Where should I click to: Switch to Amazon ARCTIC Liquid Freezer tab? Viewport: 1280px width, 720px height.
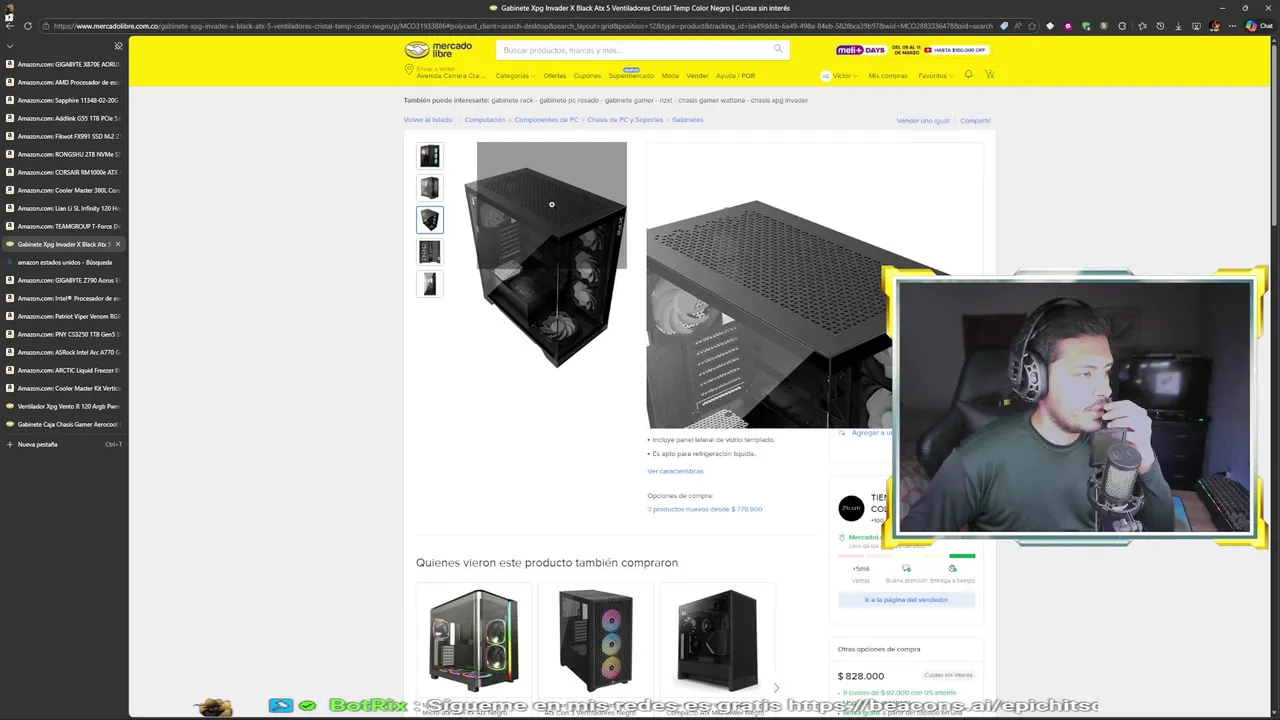(63, 370)
